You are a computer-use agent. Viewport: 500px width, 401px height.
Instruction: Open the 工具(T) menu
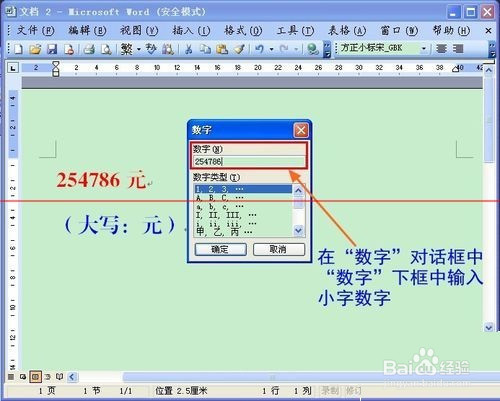295,31
